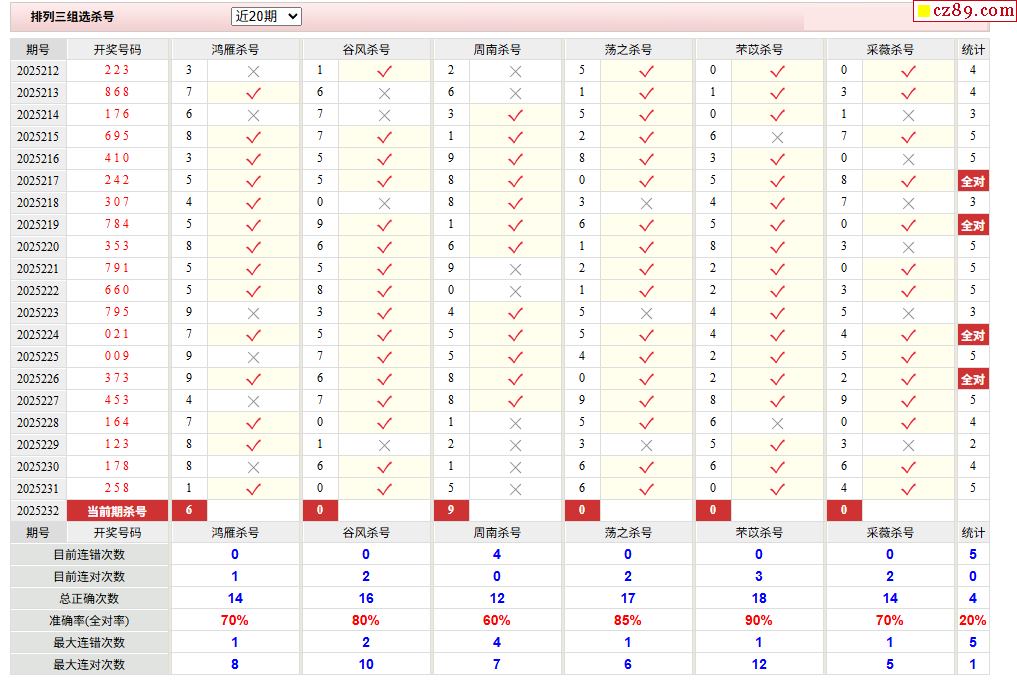Click 荡之 check mark in row 2025230
This screenshot has width=1017, height=686.
pos(647,467)
